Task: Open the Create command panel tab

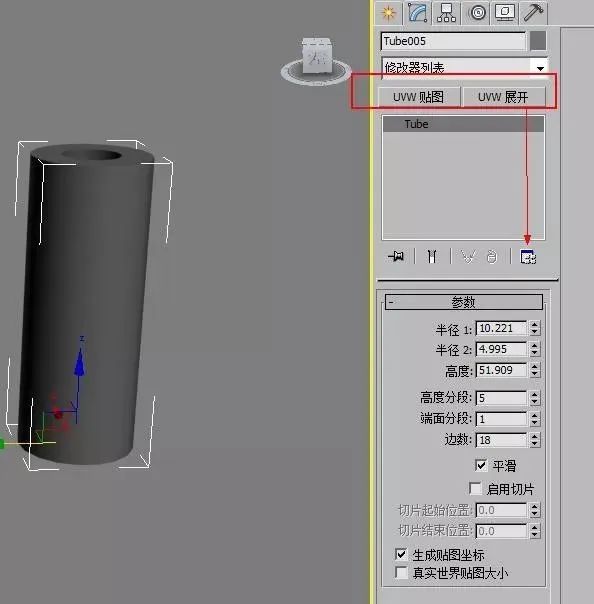Action: point(388,13)
